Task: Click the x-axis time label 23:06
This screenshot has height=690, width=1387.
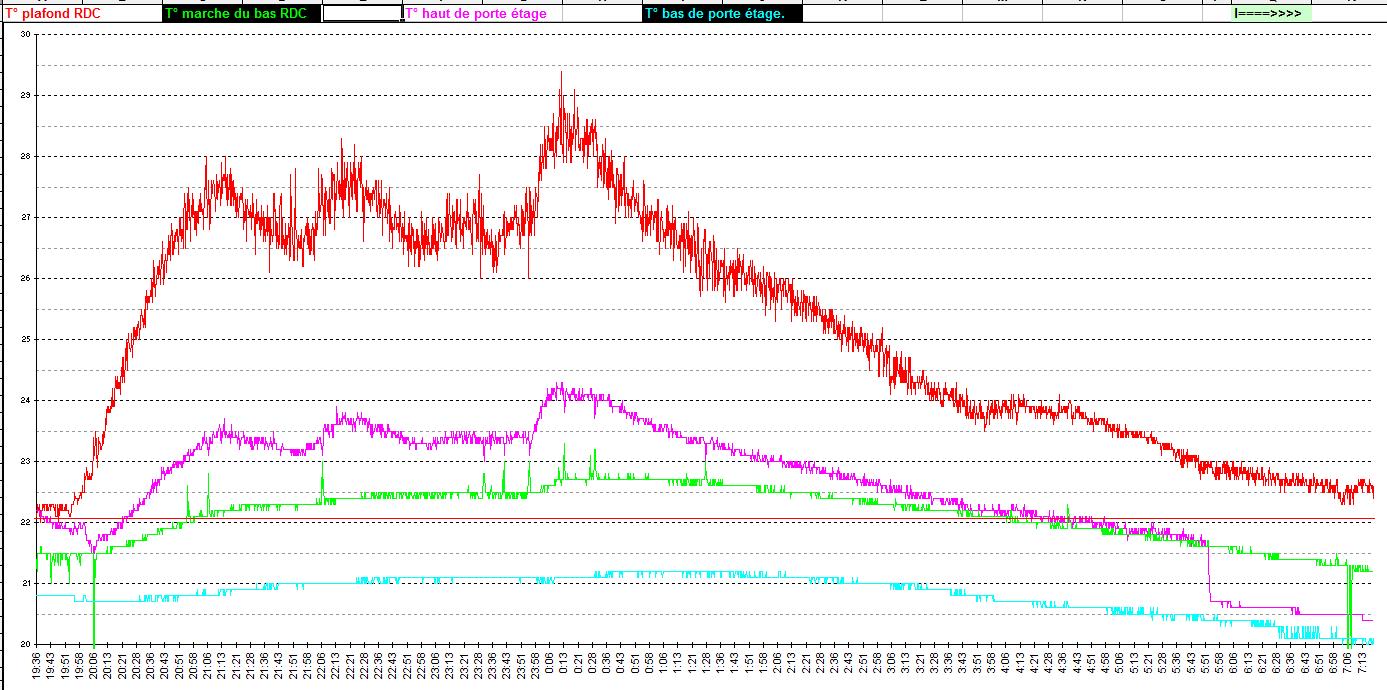Action: coord(435,664)
